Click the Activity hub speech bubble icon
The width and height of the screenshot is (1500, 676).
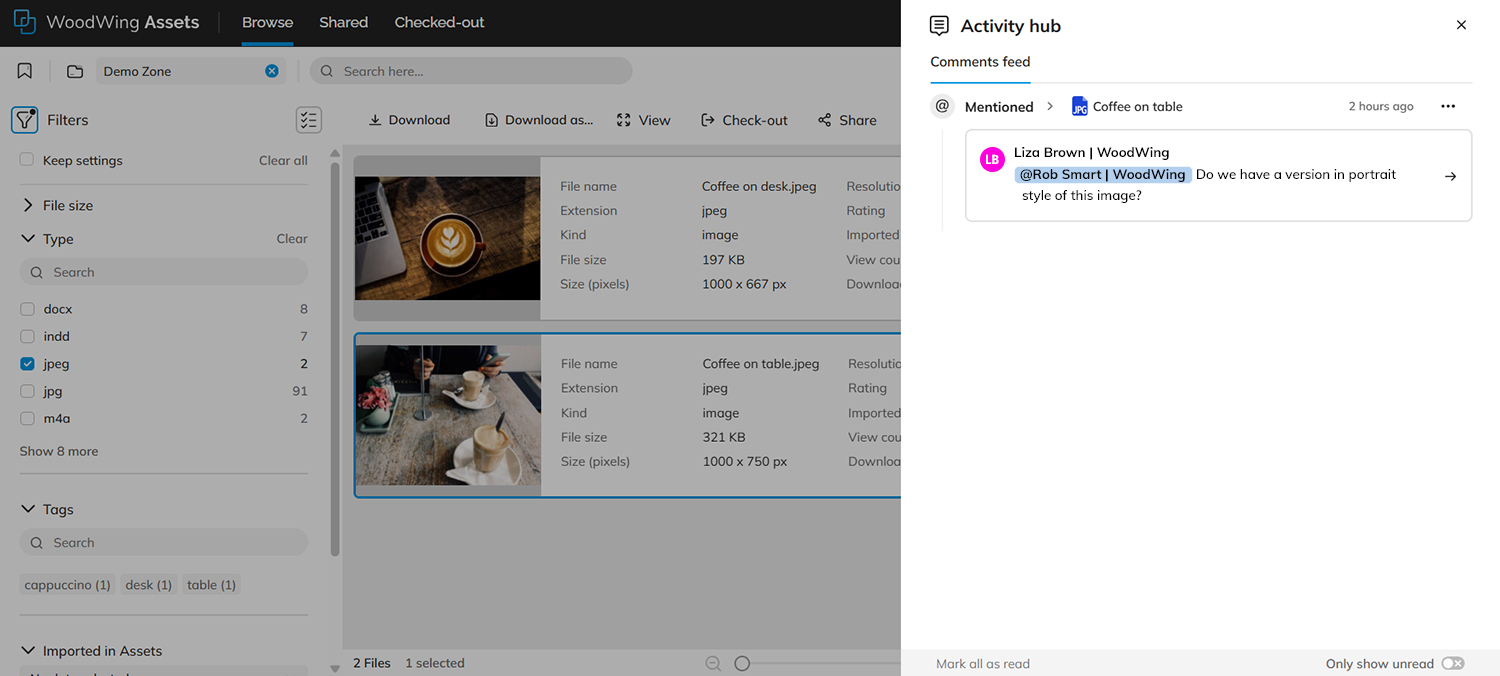click(938, 25)
